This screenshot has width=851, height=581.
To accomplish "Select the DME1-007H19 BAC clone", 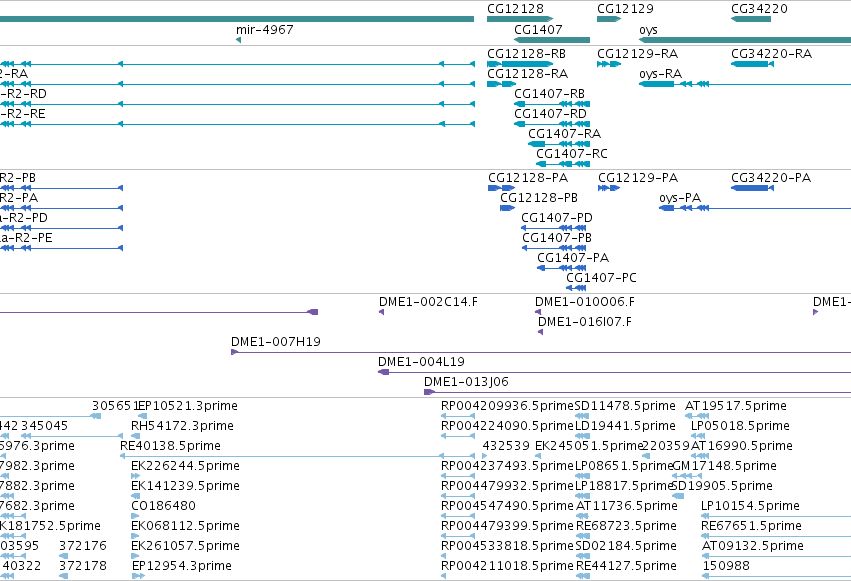I will (541, 353).
